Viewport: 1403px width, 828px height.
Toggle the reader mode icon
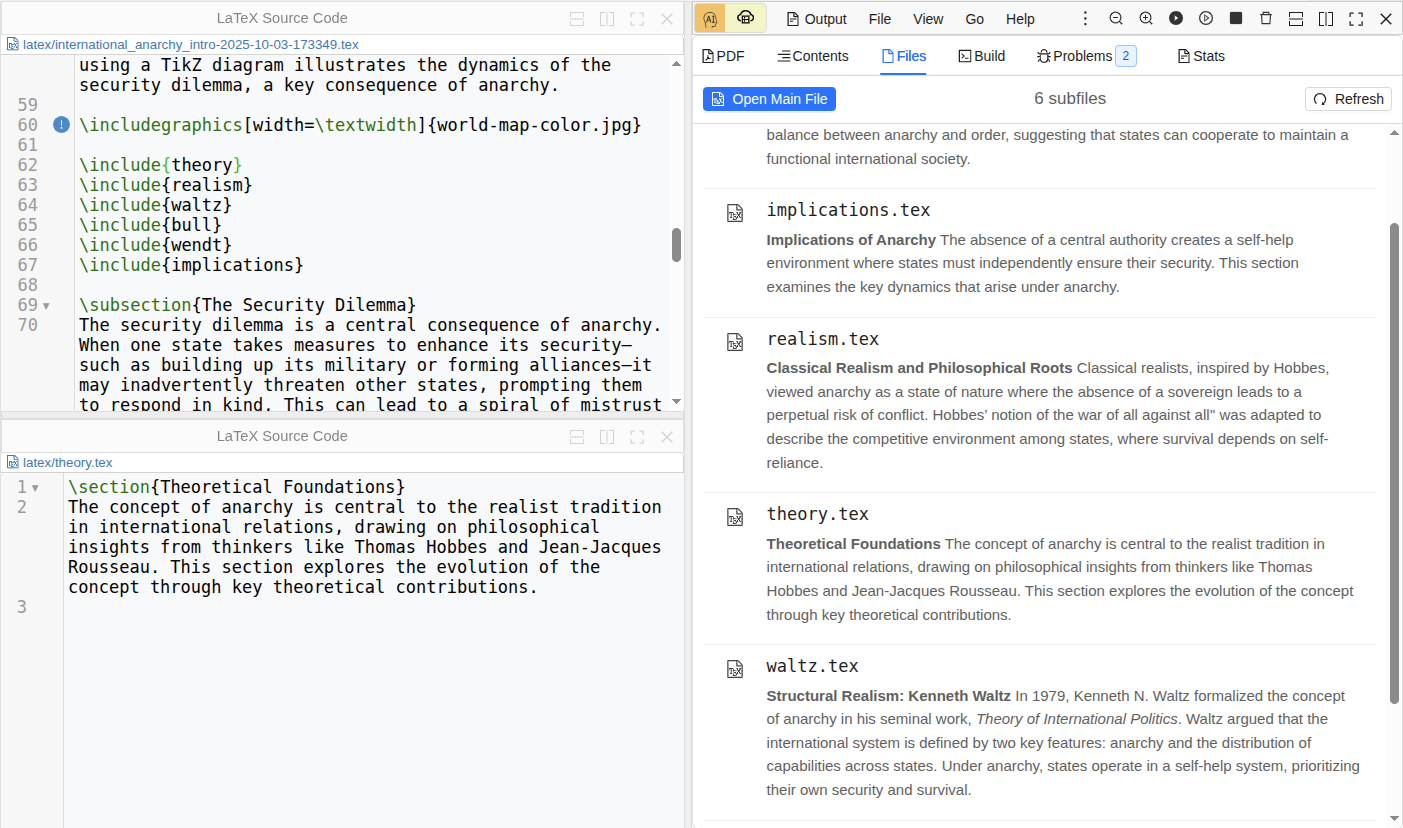(744, 18)
